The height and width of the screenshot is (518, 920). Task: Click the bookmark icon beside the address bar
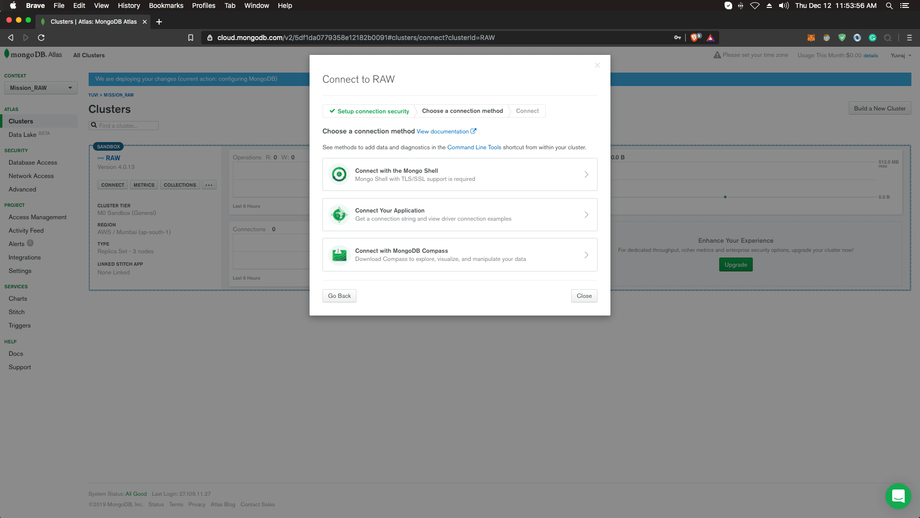(x=190, y=38)
